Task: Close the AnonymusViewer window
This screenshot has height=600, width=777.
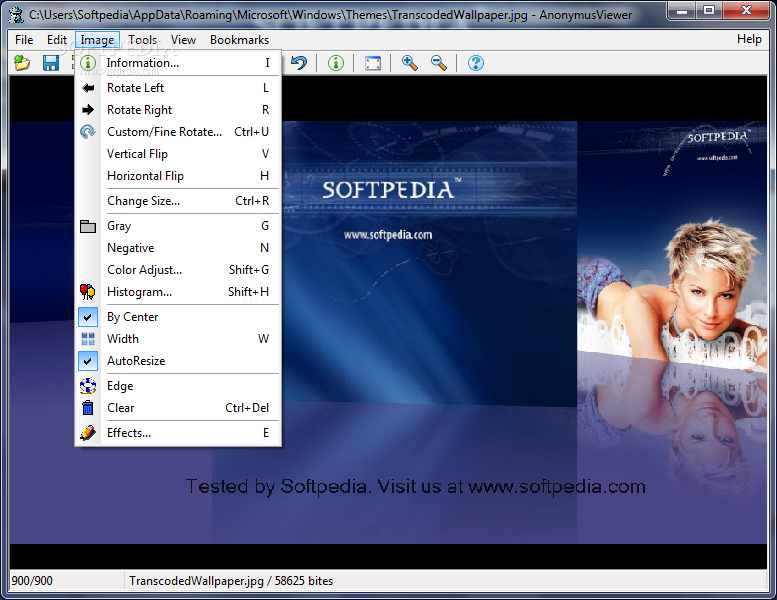Action: click(x=746, y=10)
